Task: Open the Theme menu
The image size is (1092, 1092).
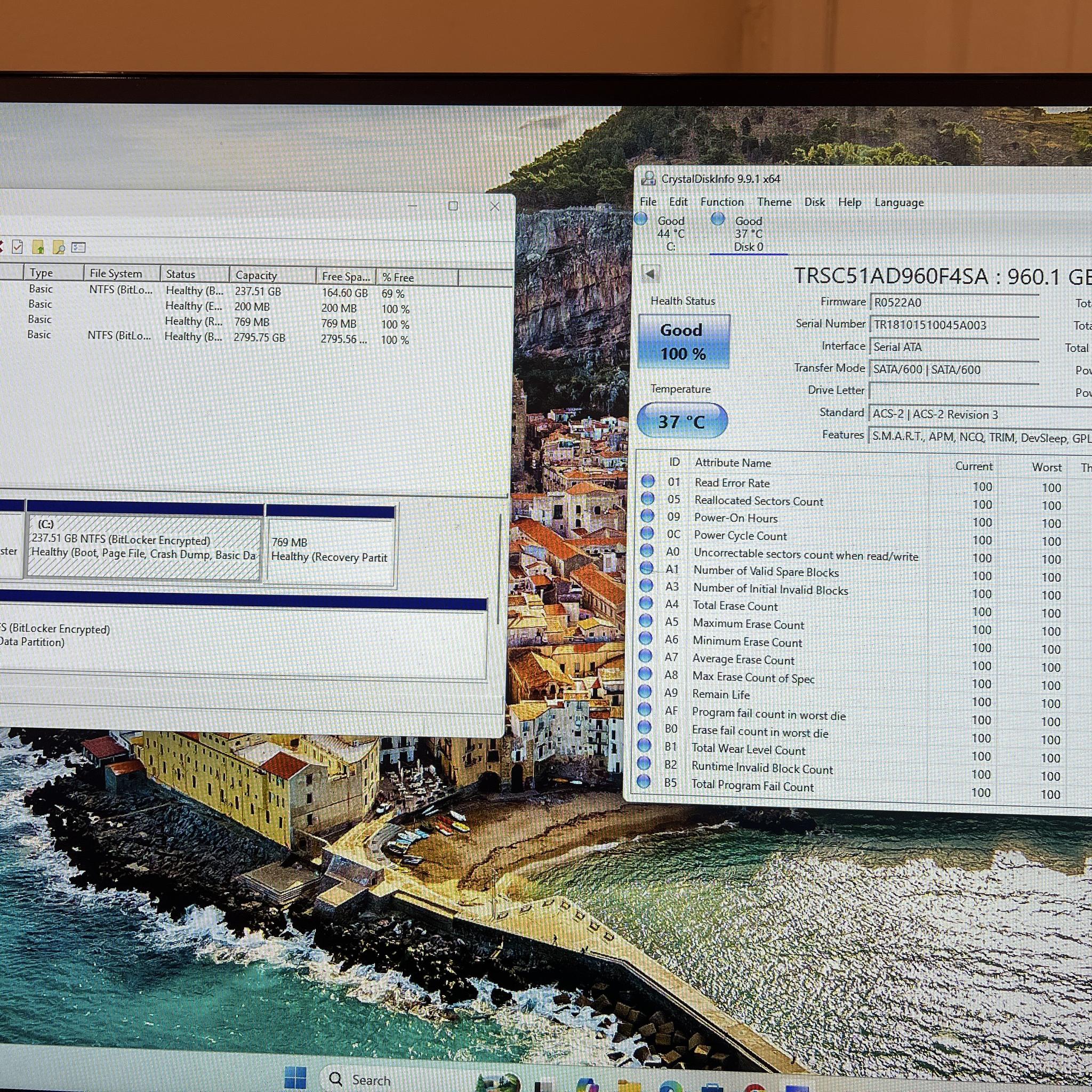Action: [774, 202]
